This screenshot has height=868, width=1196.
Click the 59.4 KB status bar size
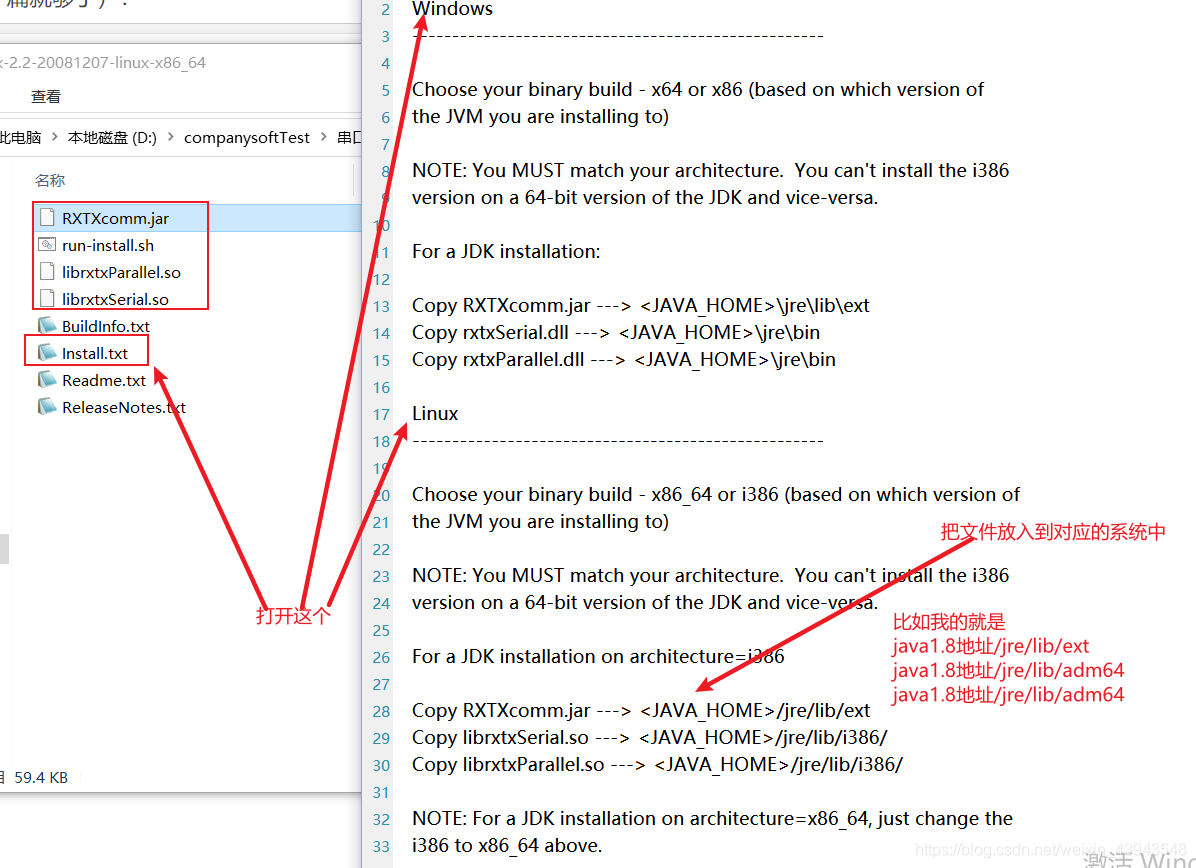tap(41, 777)
